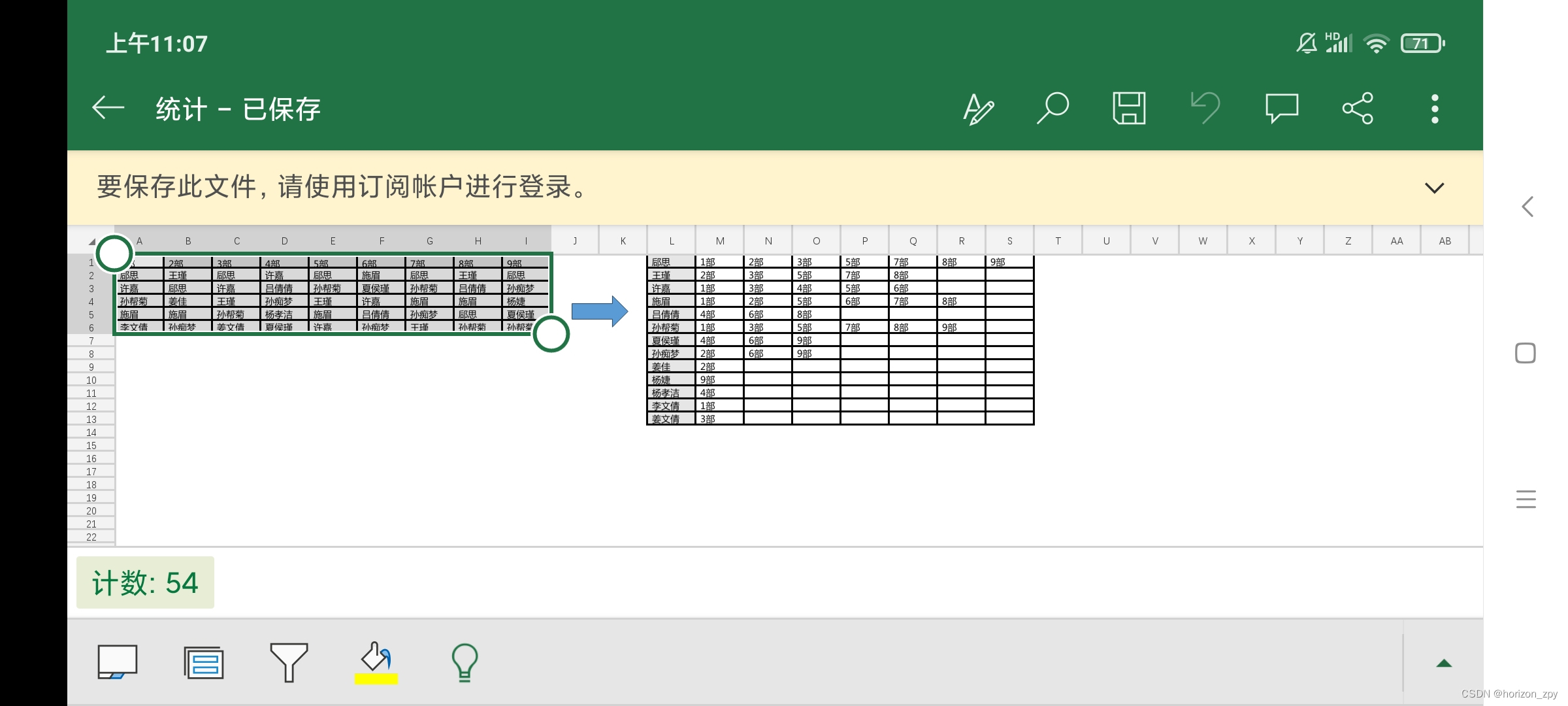Tap Android home square button
1568x706 pixels.
(x=1526, y=353)
